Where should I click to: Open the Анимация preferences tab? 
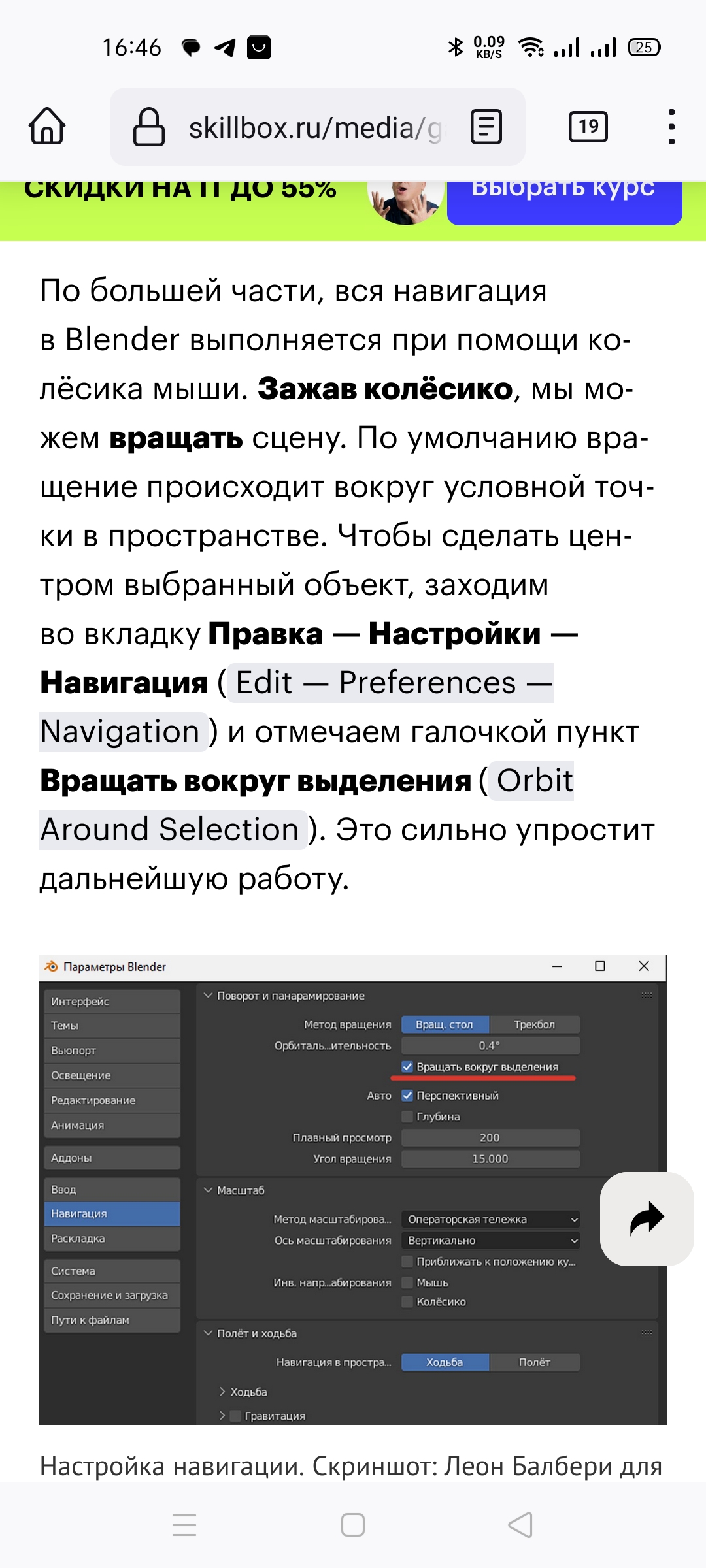click(x=112, y=1125)
